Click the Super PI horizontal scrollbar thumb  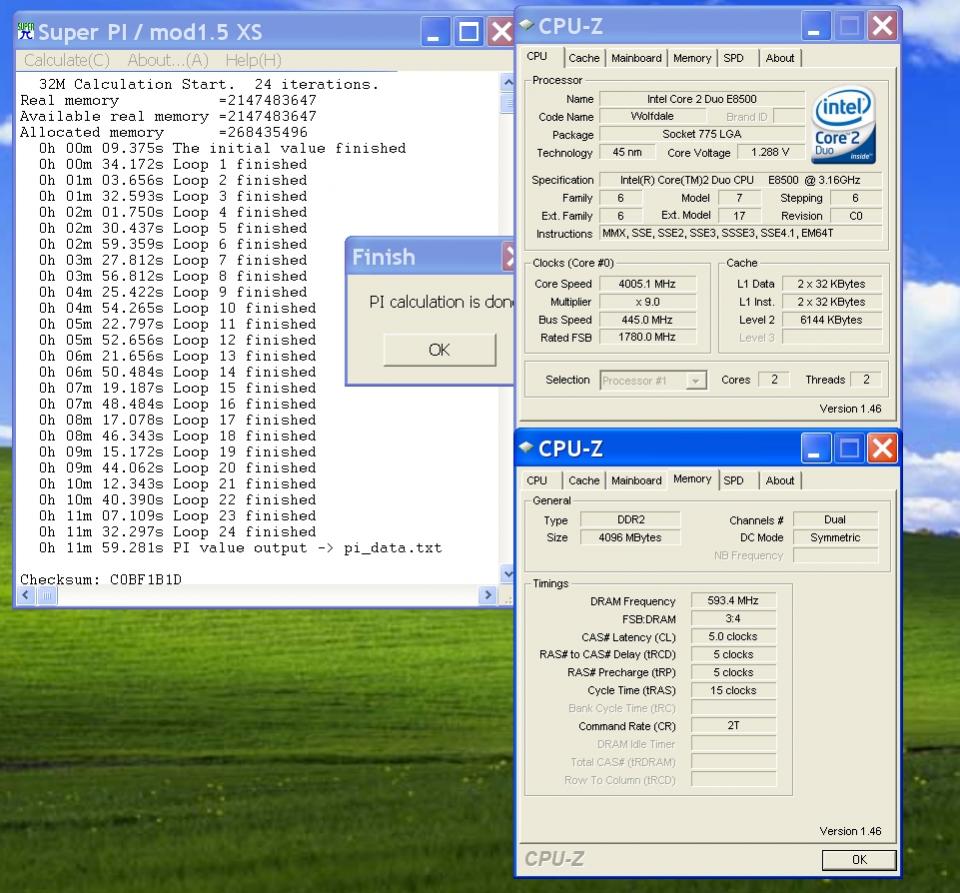[x=48, y=595]
